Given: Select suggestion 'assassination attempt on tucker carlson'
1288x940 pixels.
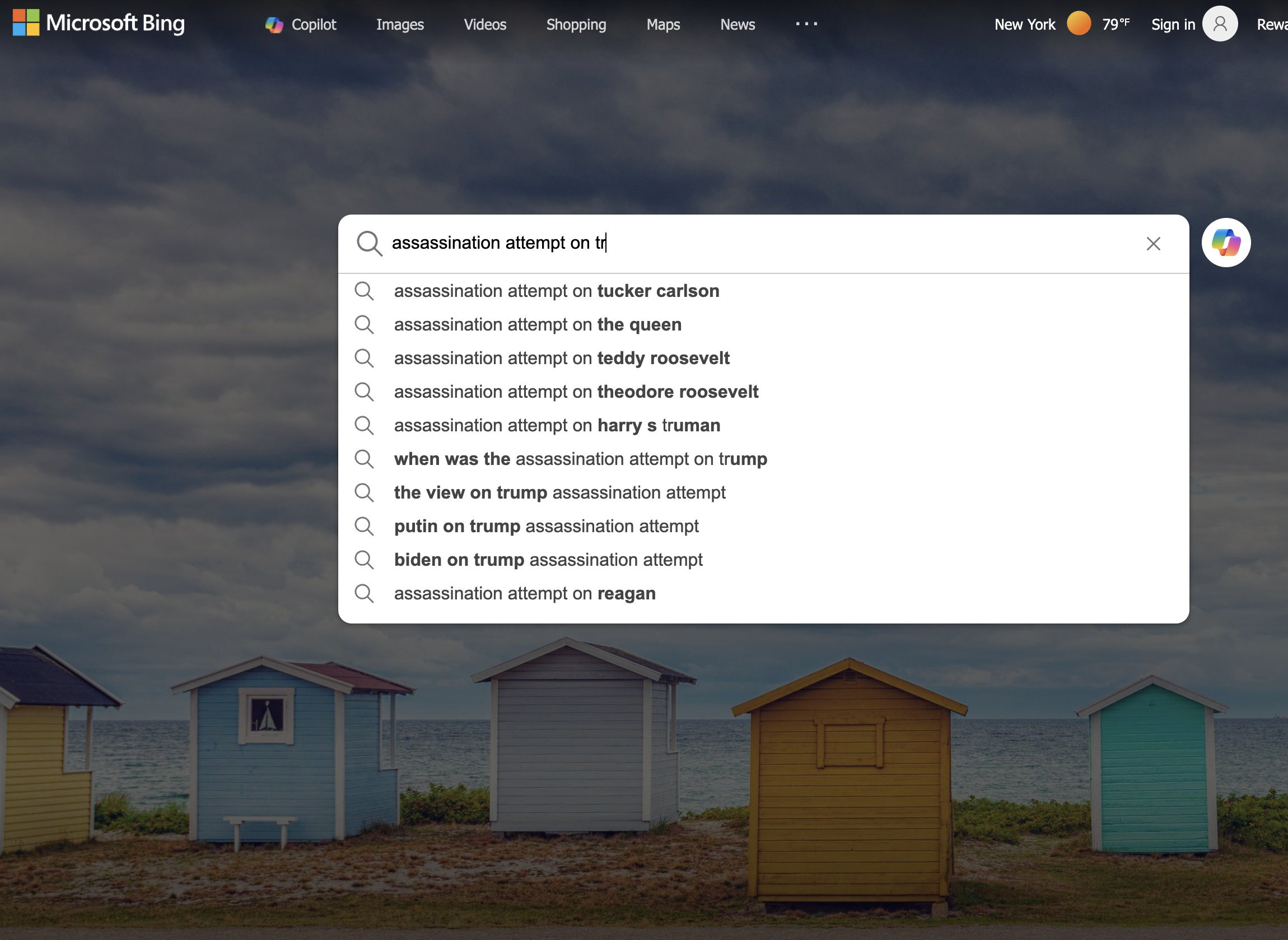Looking at the screenshot, I should tap(763, 291).
